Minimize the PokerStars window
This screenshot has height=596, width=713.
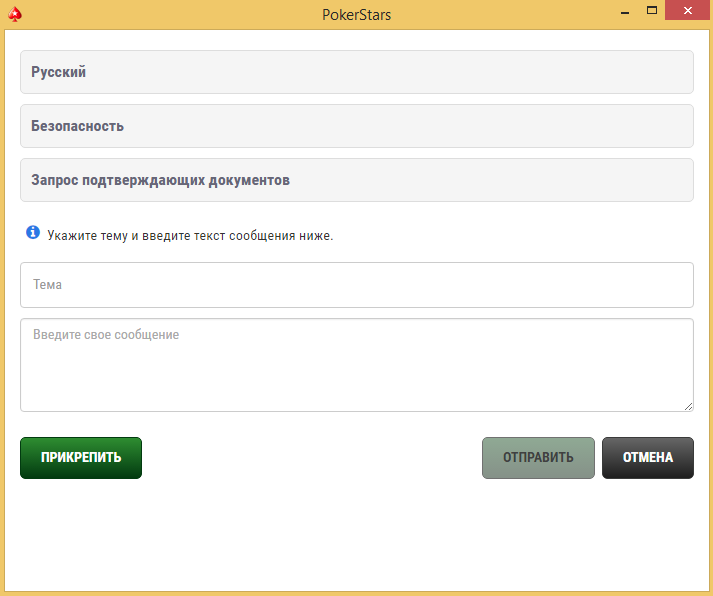click(x=623, y=12)
